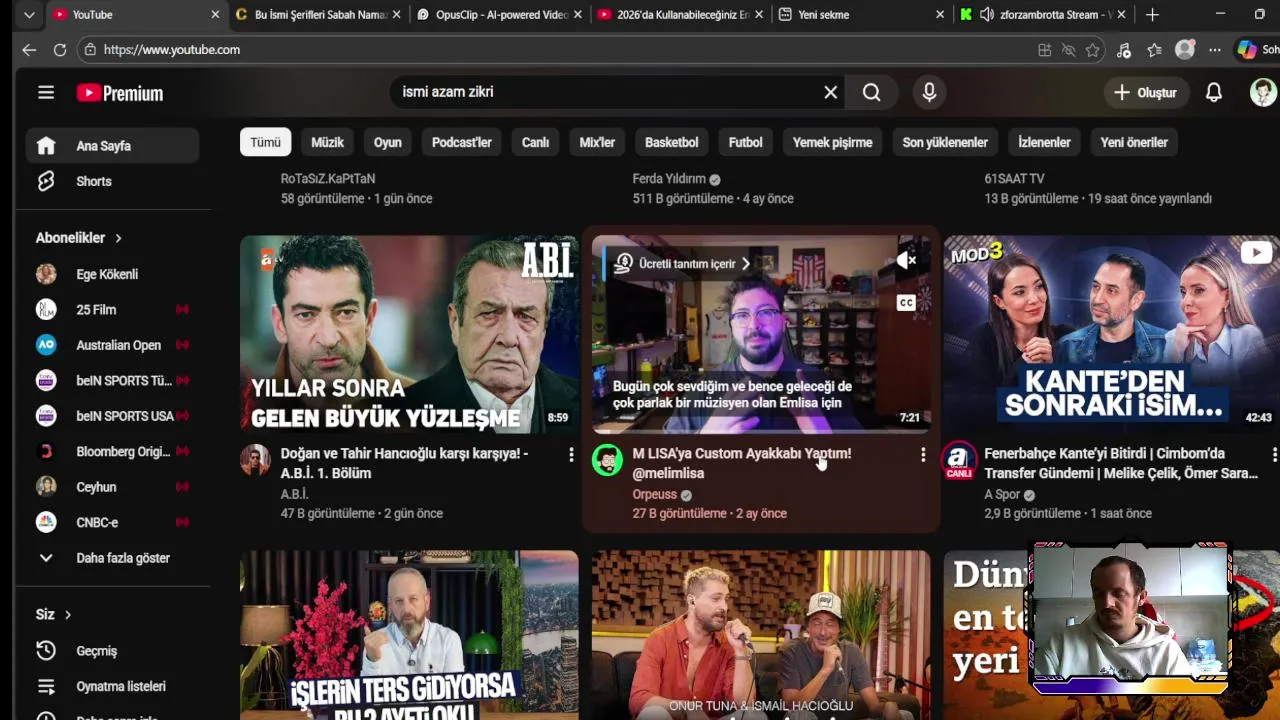Open Ege Kökenli subscription channel

[x=112, y=274]
